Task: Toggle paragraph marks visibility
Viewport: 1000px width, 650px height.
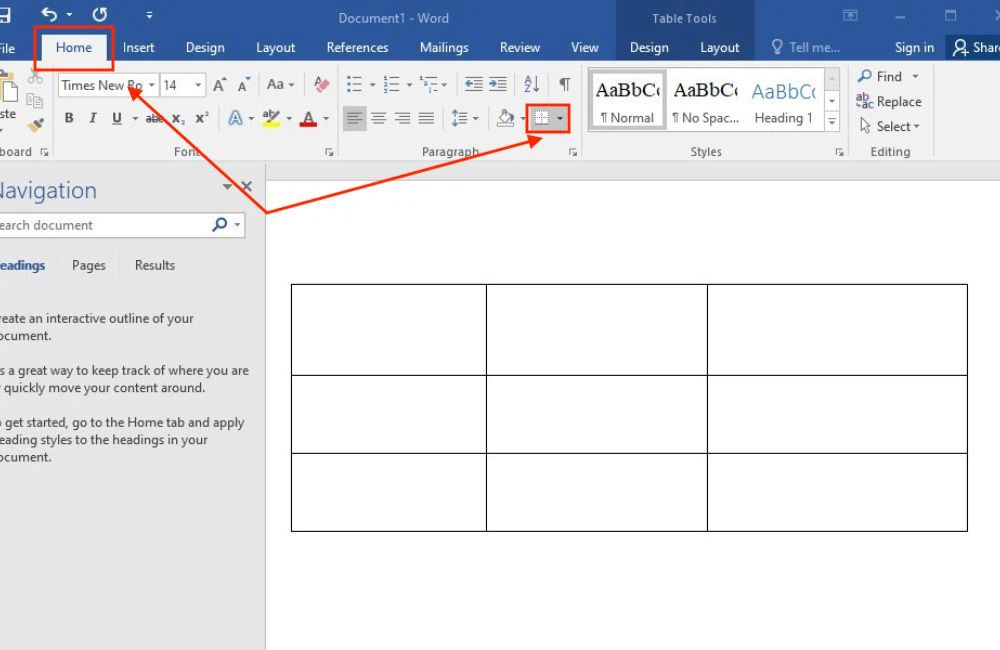Action: point(564,84)
